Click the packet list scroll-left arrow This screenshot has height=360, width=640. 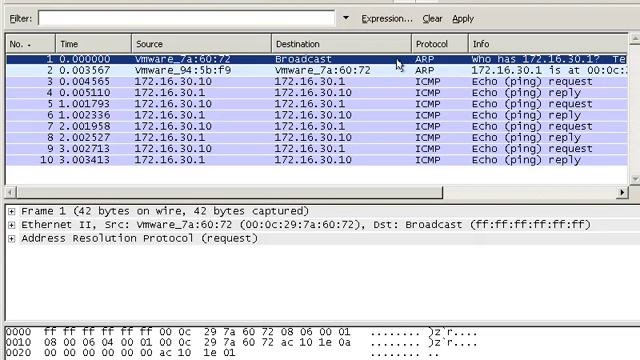11,192
